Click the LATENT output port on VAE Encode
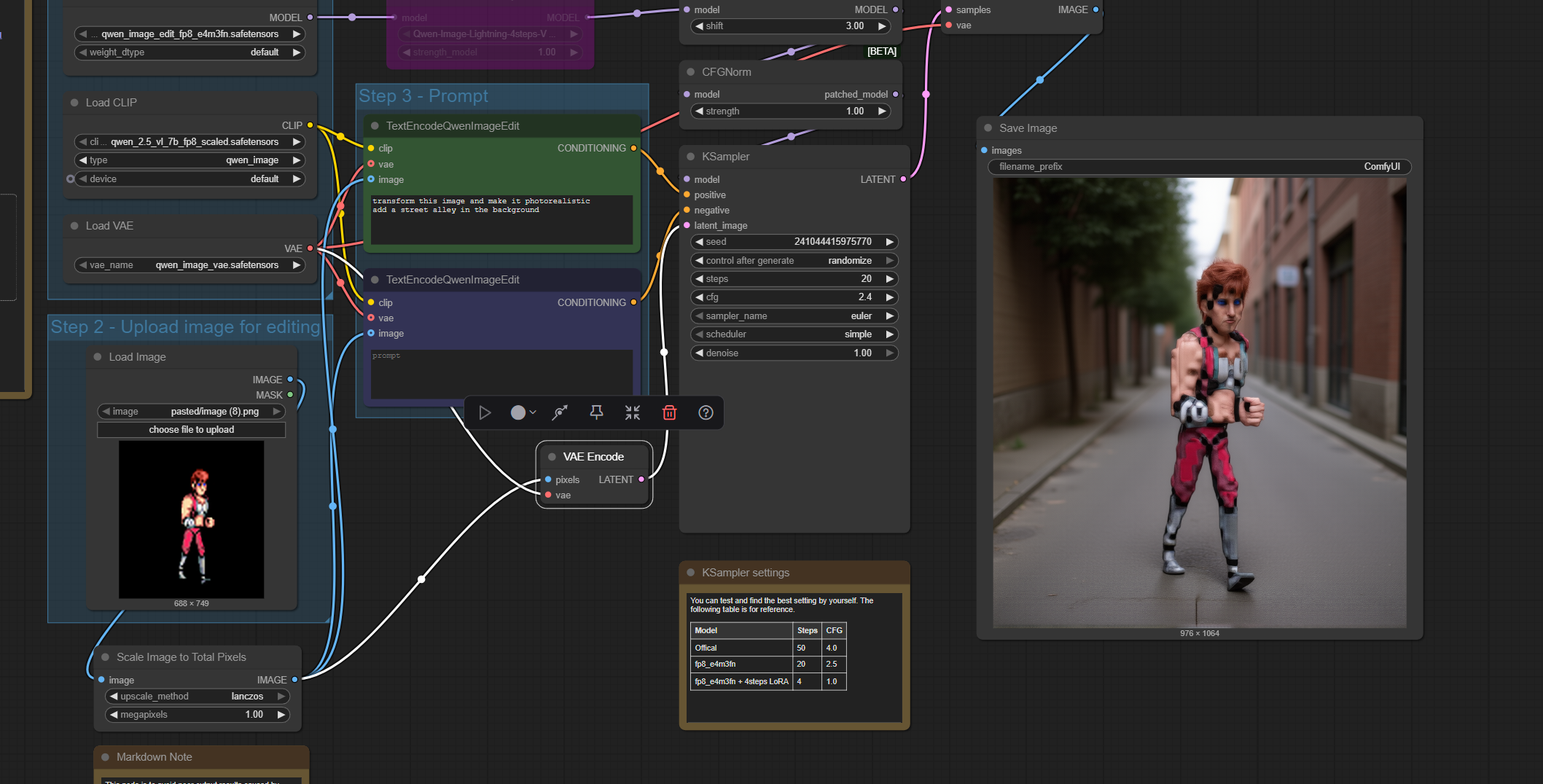1543x784 pixels. (641, 479)
